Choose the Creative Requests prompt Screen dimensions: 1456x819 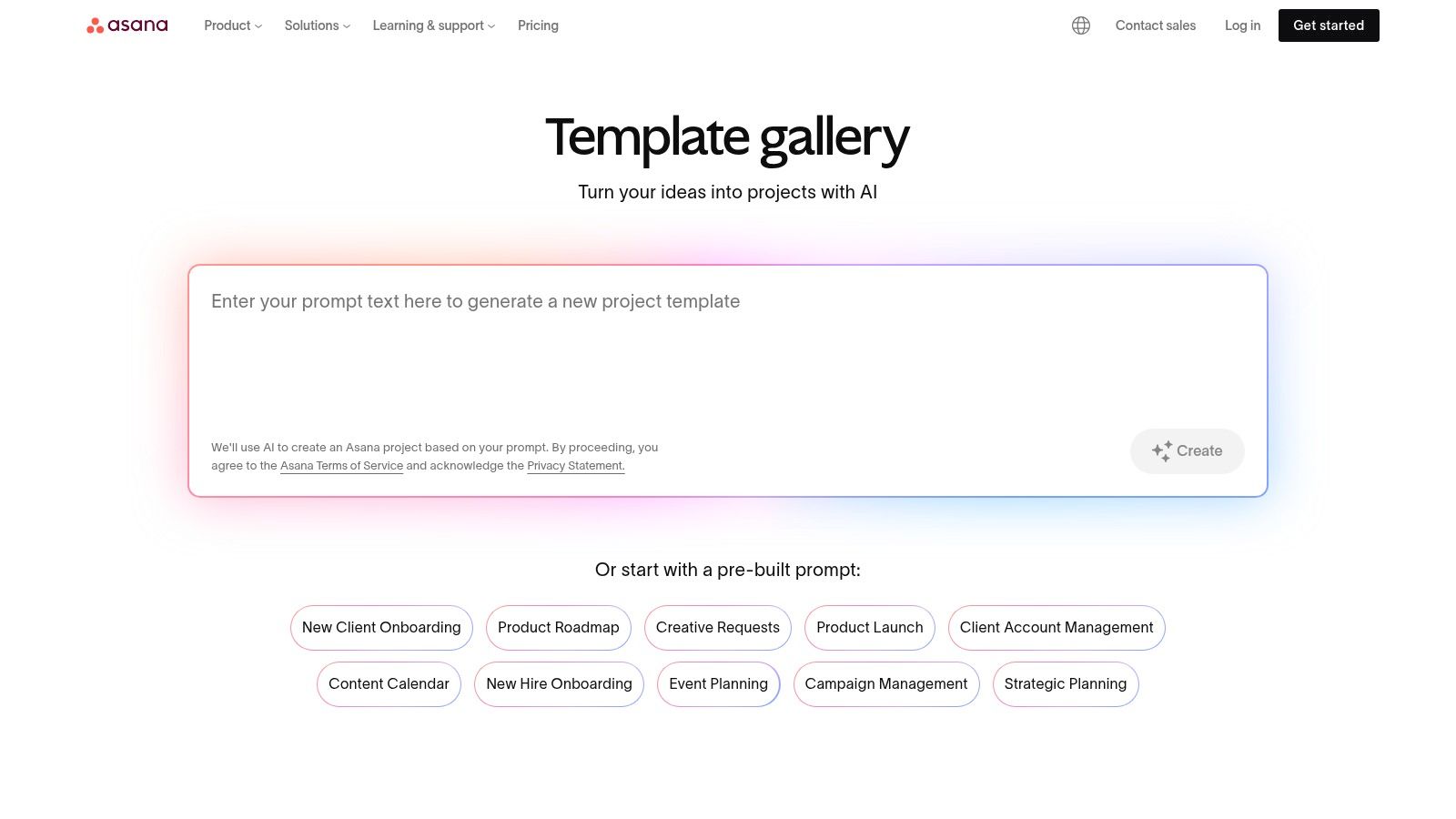coord(717,627)
